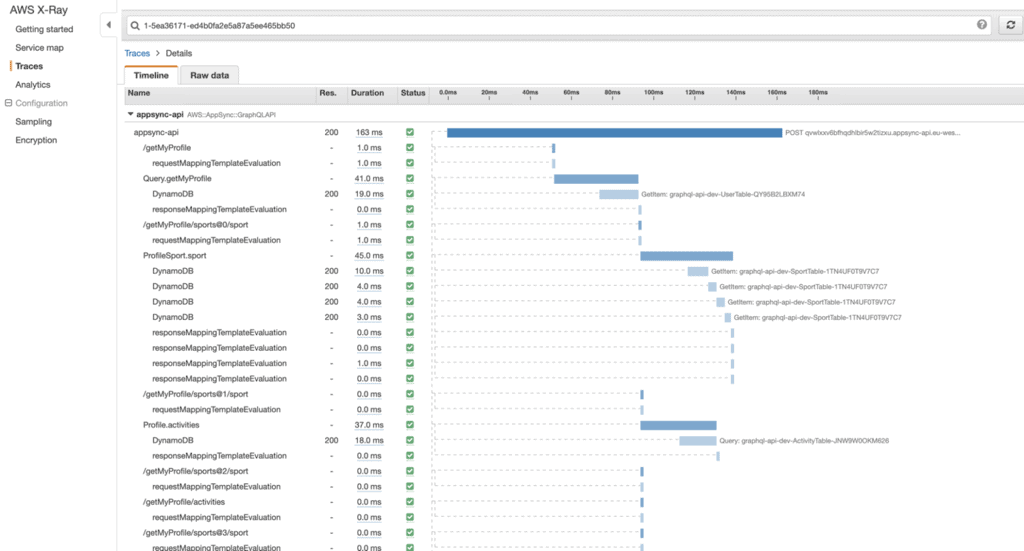Open the help question mark icon
This screenshot has width=1024, height=551.
[982, 25]
